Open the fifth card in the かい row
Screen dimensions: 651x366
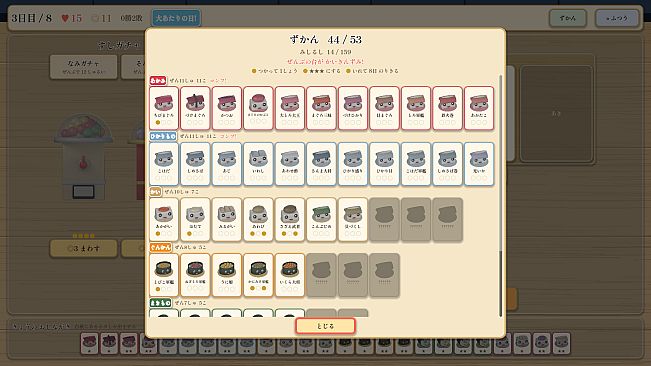pos(290,220)
